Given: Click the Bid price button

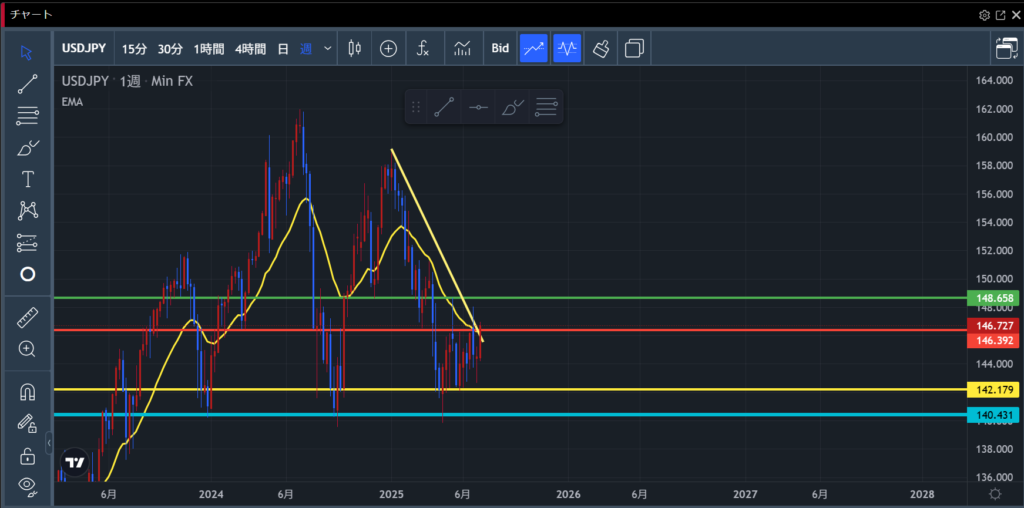Looking at the screenshot, I should tap(500, 48).
